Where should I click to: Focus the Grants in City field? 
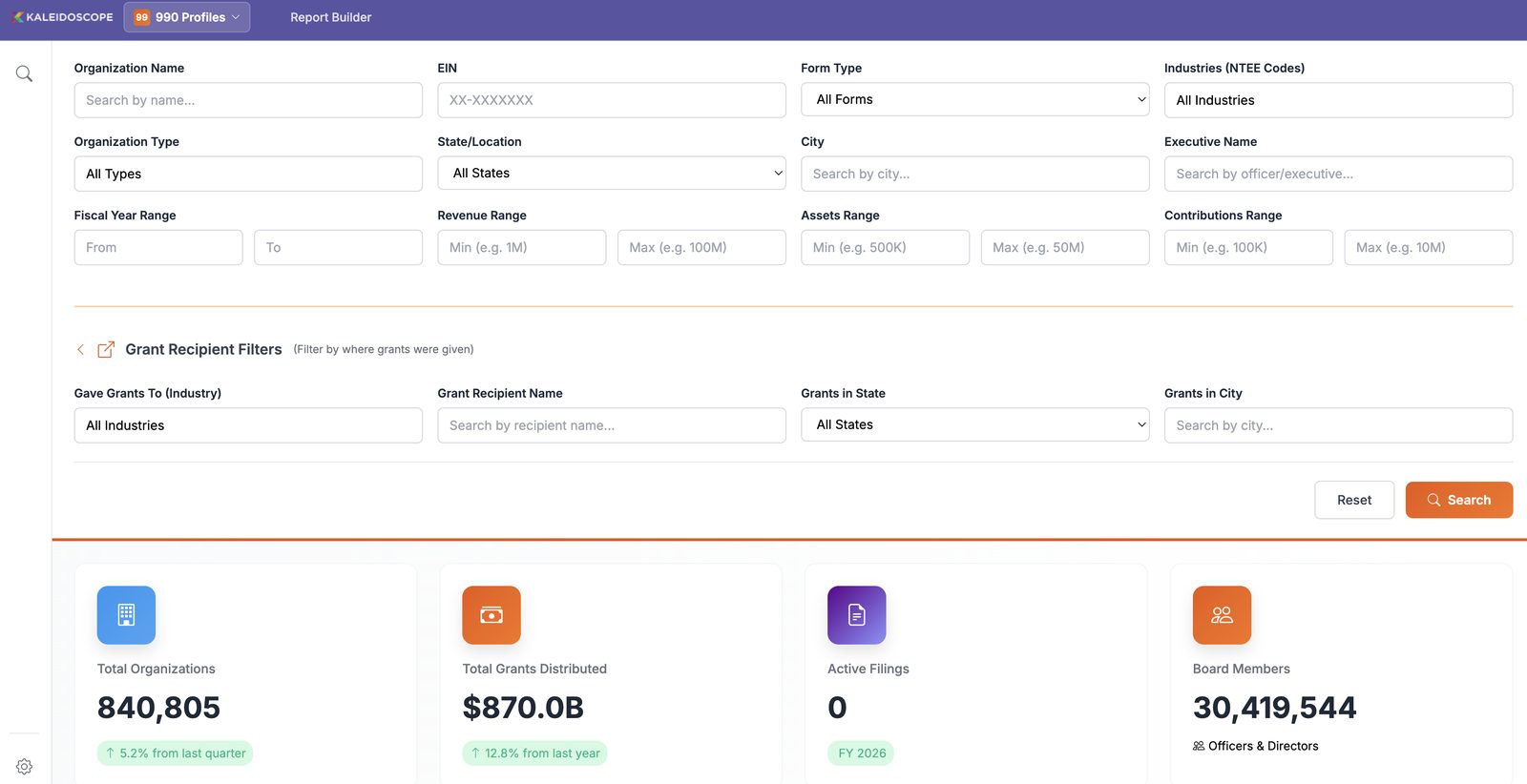[1338, 425]
